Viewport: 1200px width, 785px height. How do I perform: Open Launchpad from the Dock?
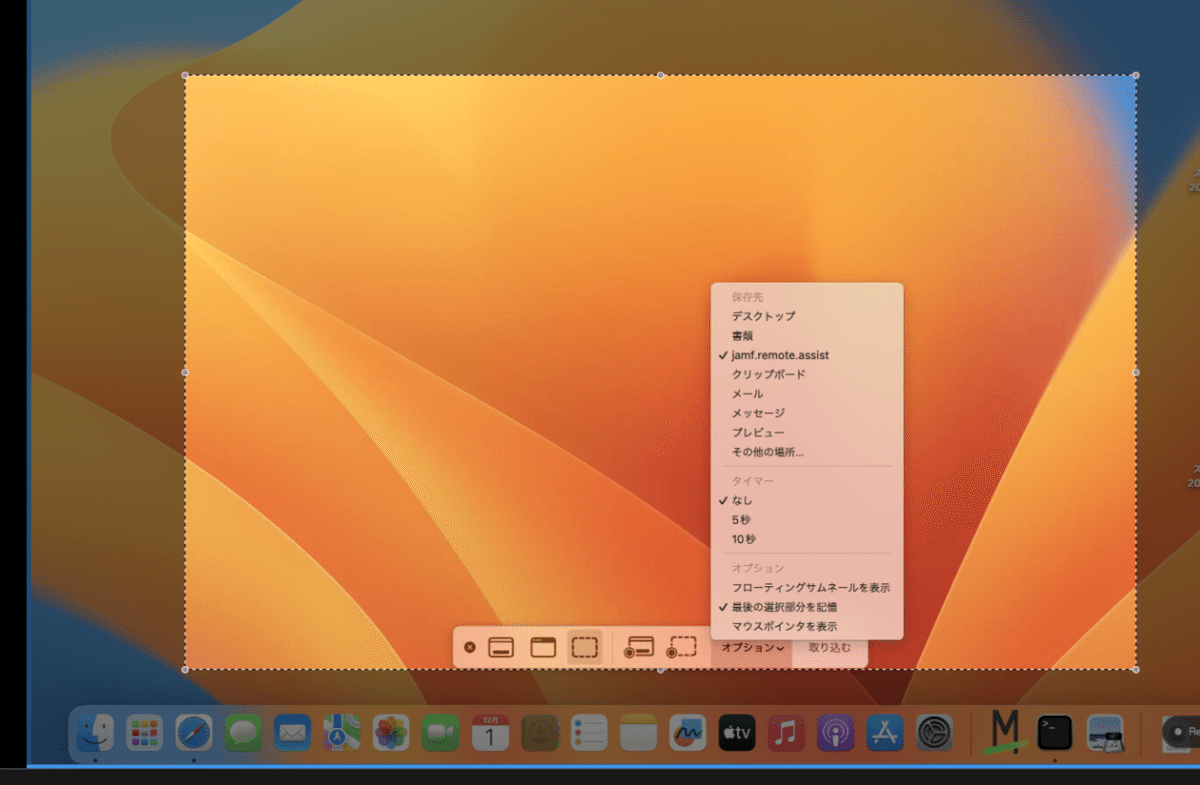click(145, 733)
